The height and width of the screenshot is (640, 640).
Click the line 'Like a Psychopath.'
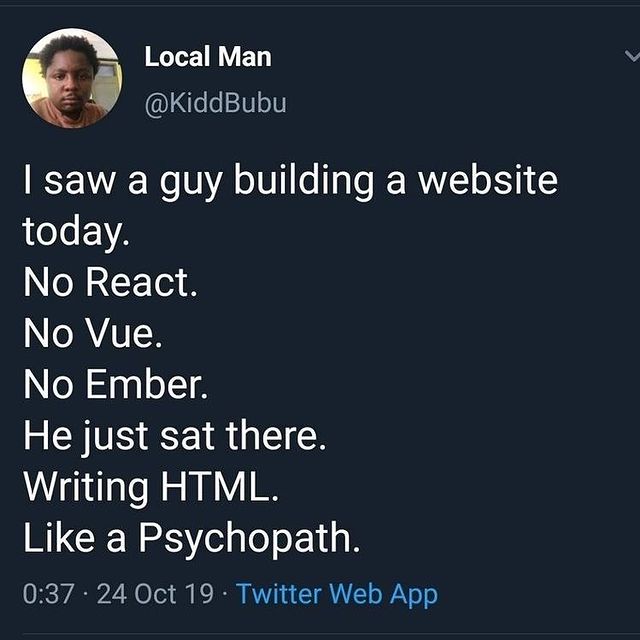[192, 538]
